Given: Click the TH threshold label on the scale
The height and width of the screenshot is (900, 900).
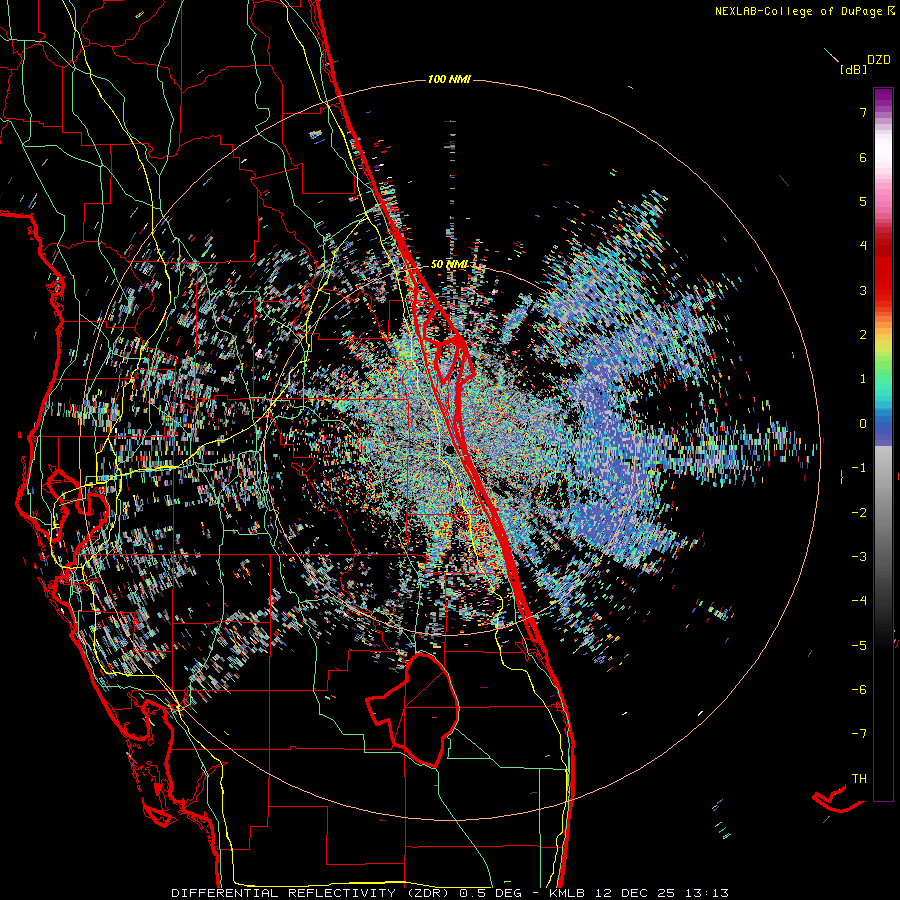Looking at the screenshot, I should click(x=859, y=779).
